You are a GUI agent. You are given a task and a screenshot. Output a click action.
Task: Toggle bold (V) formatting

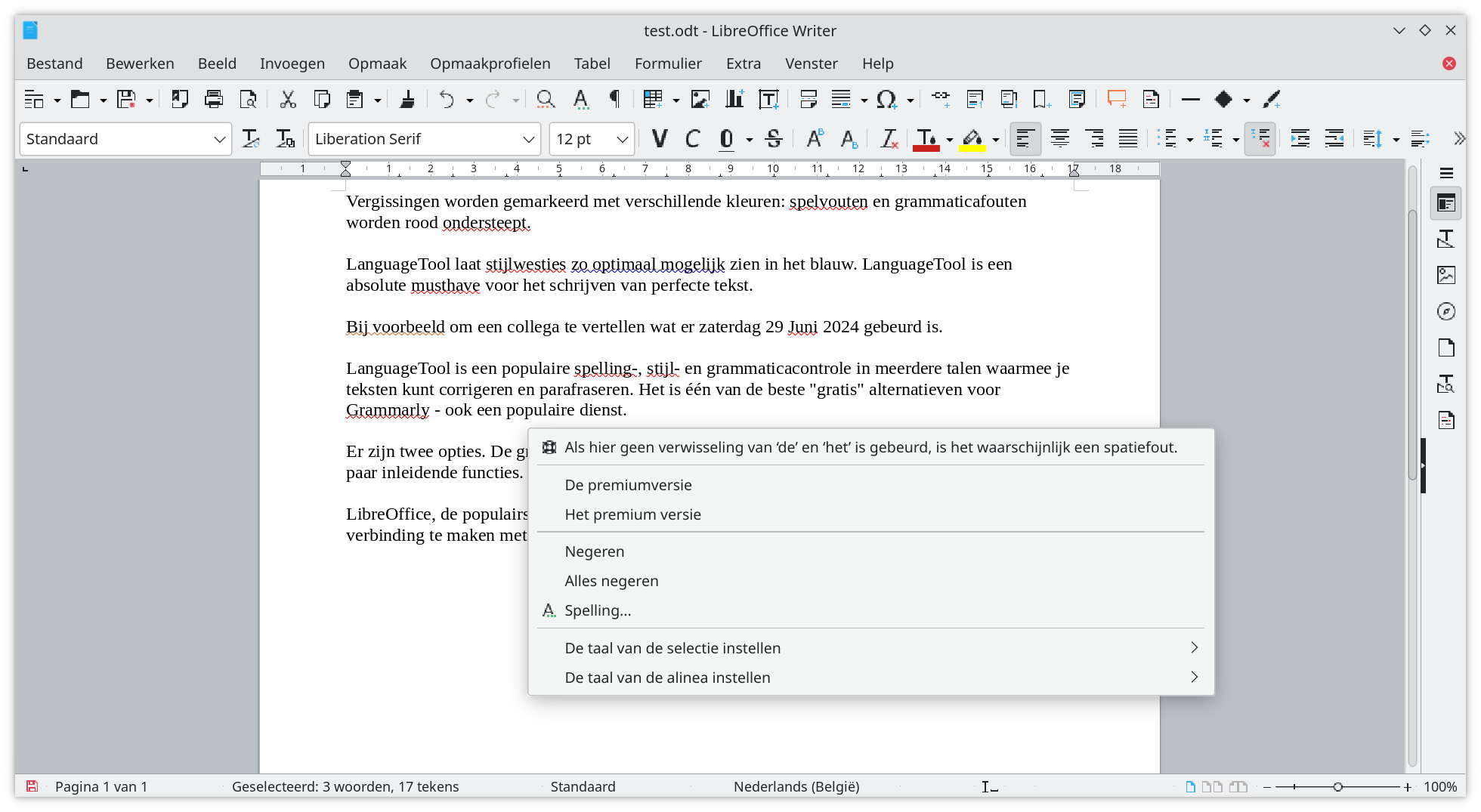tap(660, 139)
